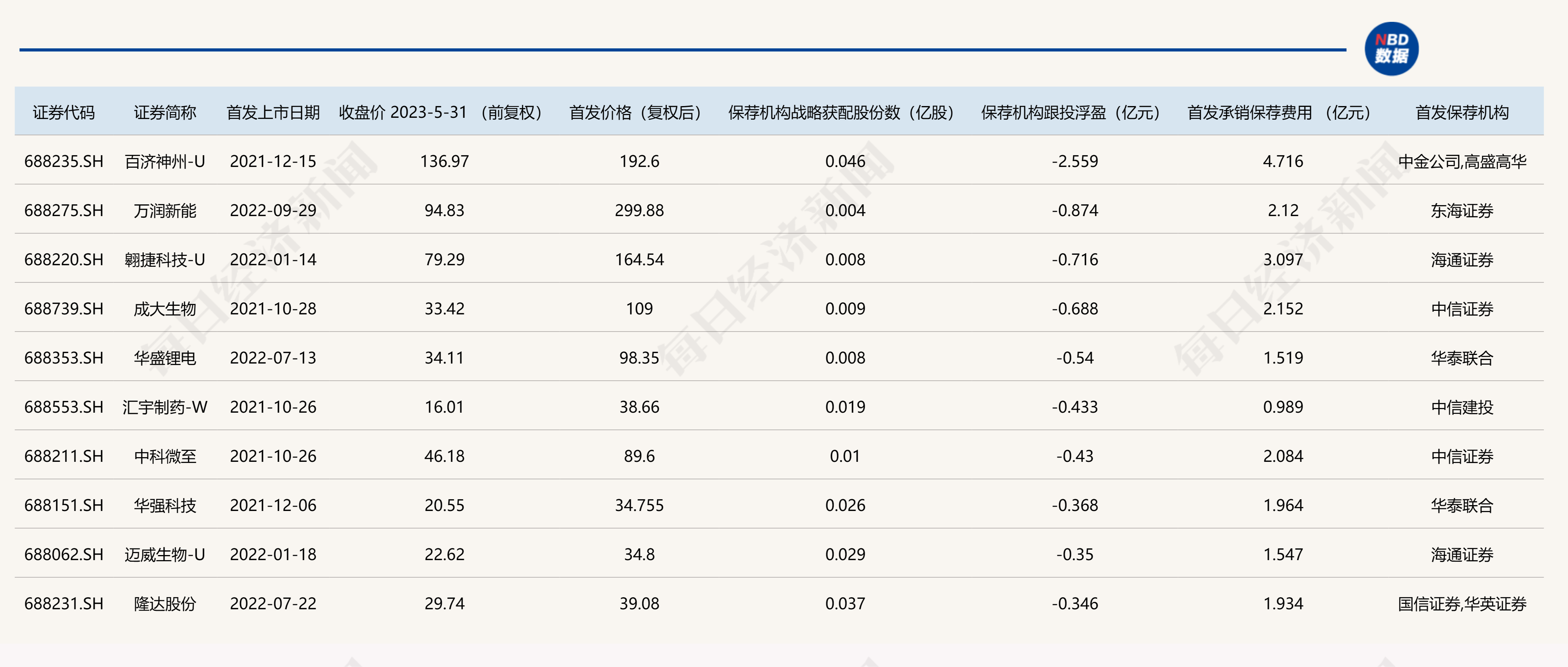Select listing date 2021-12-15
Image resolution: width=1568 pixels, height=667 pixels.
273,161
